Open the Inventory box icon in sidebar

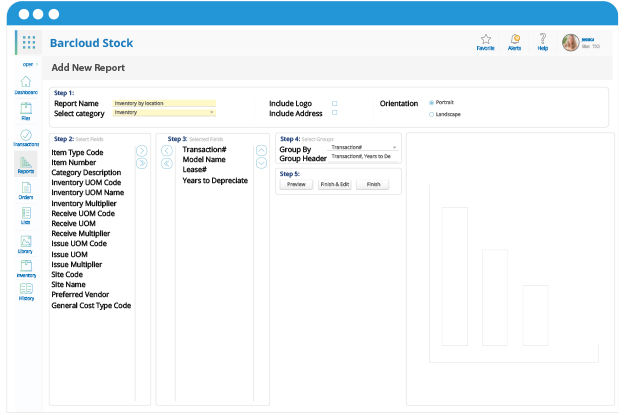[26, 266]
